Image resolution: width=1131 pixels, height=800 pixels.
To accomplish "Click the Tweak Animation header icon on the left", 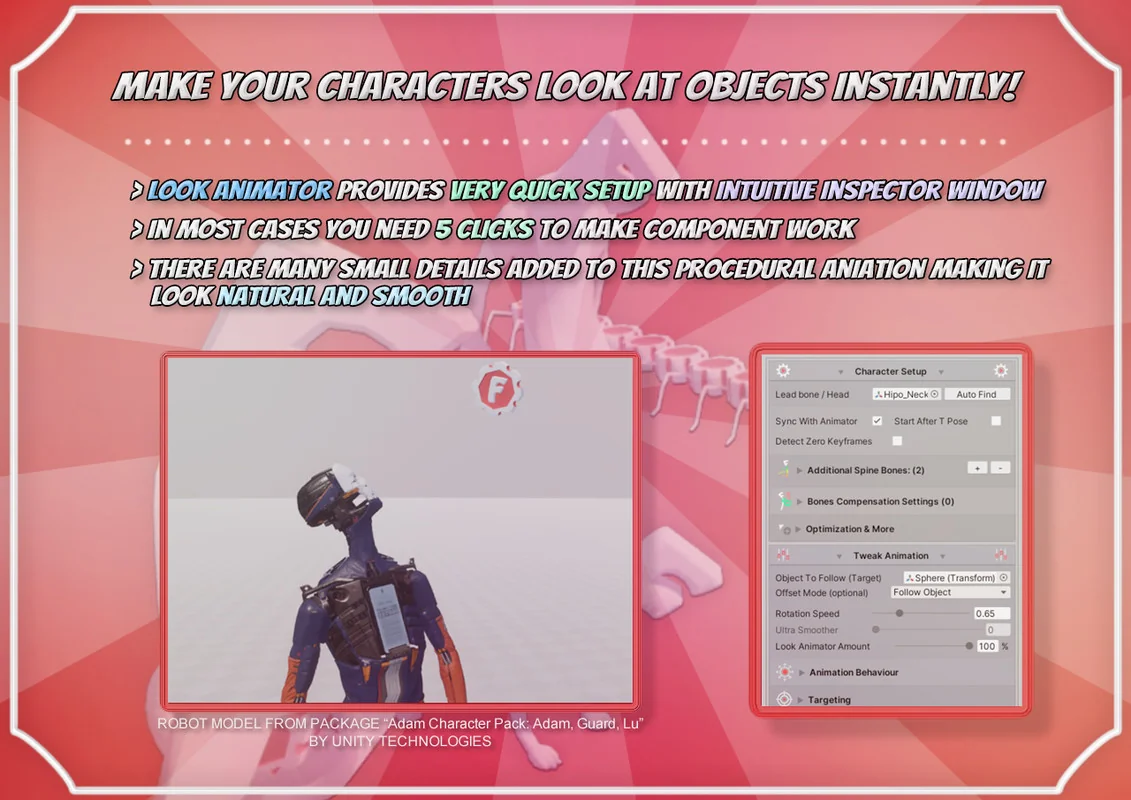I will click(782, 554).
